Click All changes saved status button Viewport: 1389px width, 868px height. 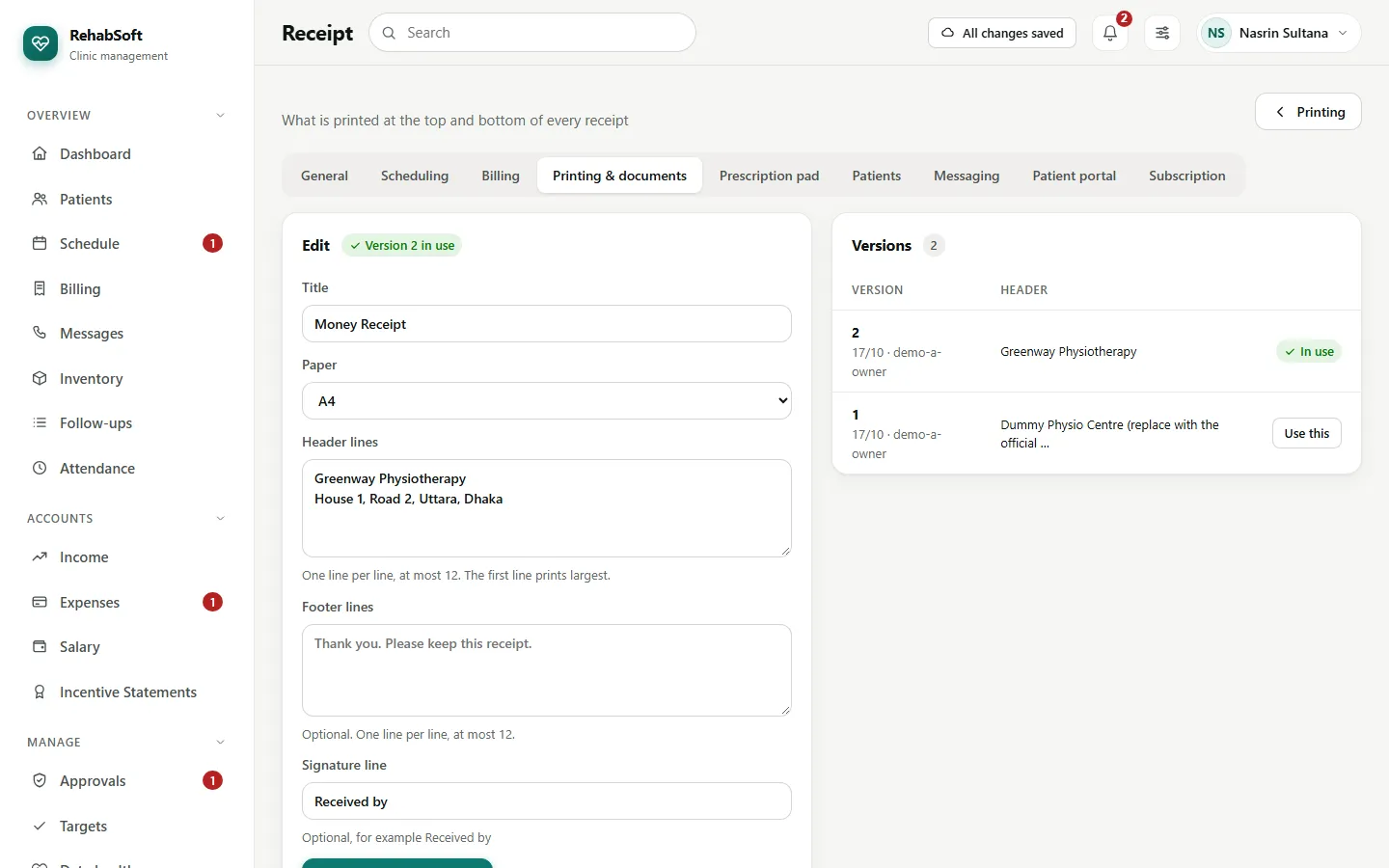tap(1002, 33)
